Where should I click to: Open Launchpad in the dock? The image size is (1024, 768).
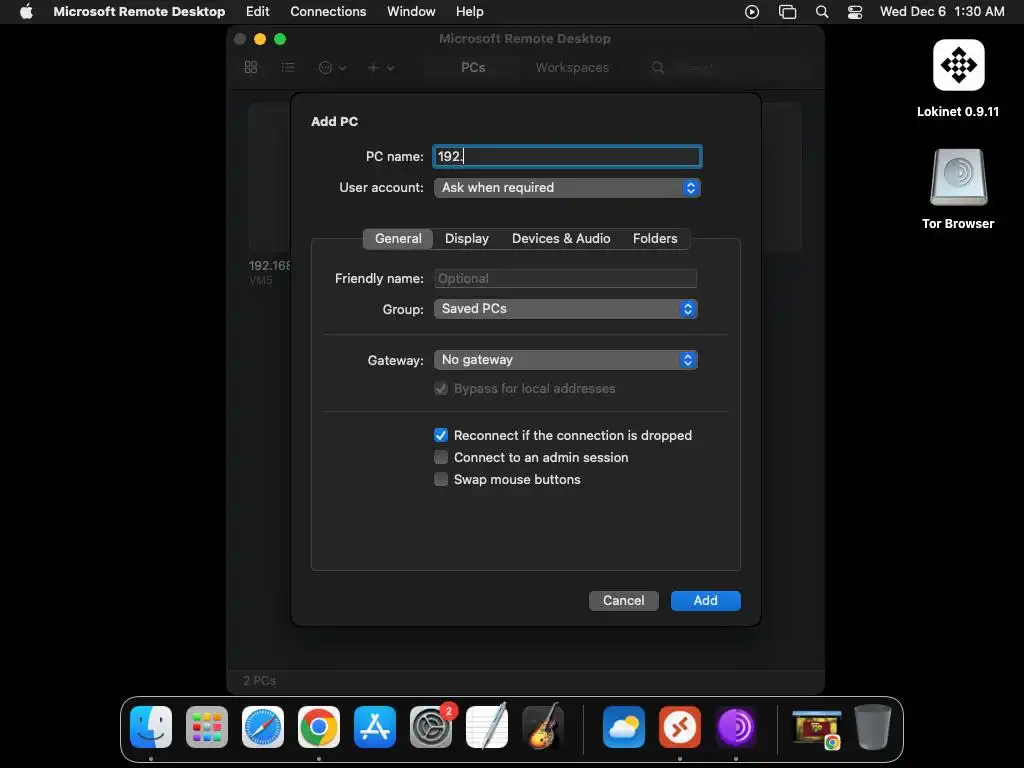(207, 727)
